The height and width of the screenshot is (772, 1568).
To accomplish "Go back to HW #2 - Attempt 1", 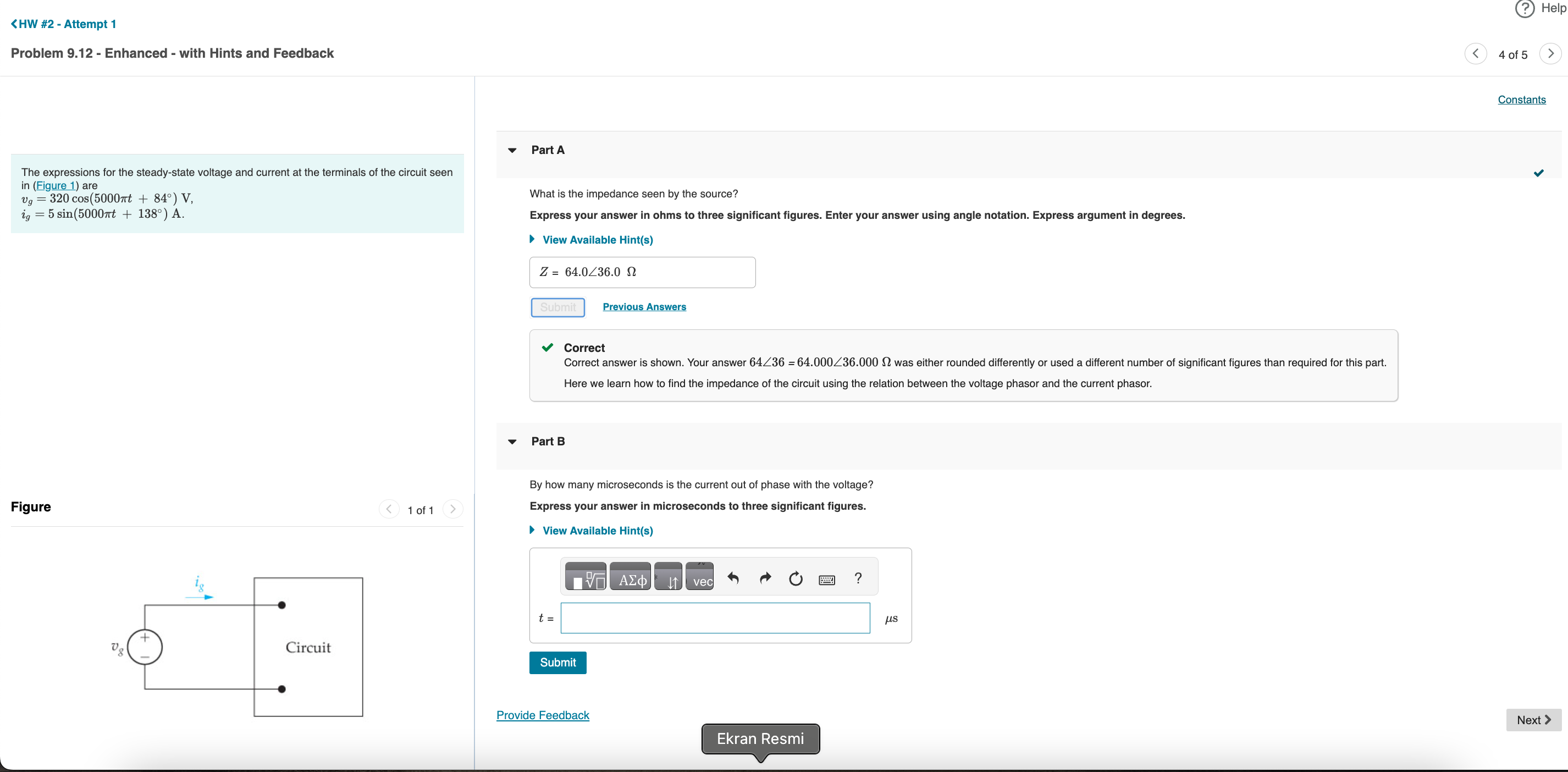I will pos(63,24).
